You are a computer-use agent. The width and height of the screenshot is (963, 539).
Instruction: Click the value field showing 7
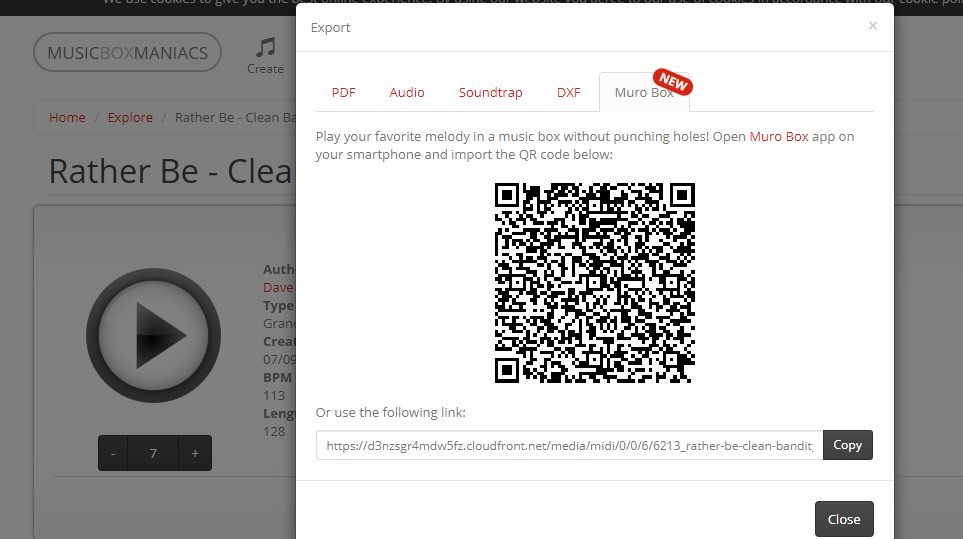click(x=153, y=453)
